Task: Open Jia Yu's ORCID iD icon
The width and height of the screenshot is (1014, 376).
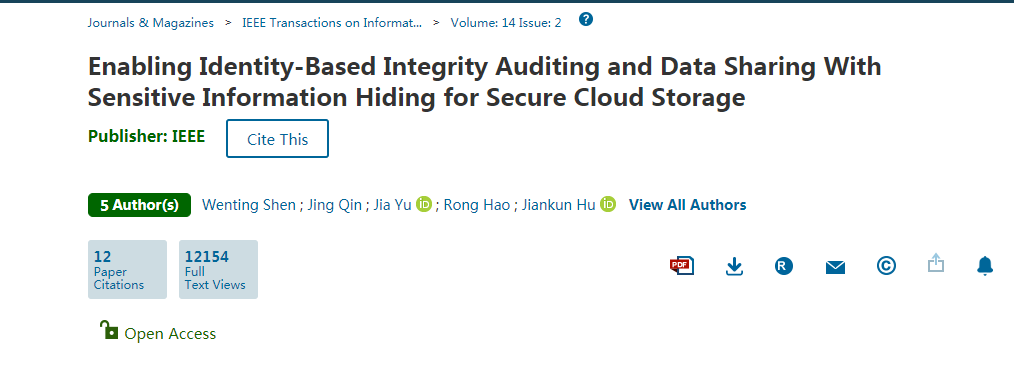Action: pos(424,205)
